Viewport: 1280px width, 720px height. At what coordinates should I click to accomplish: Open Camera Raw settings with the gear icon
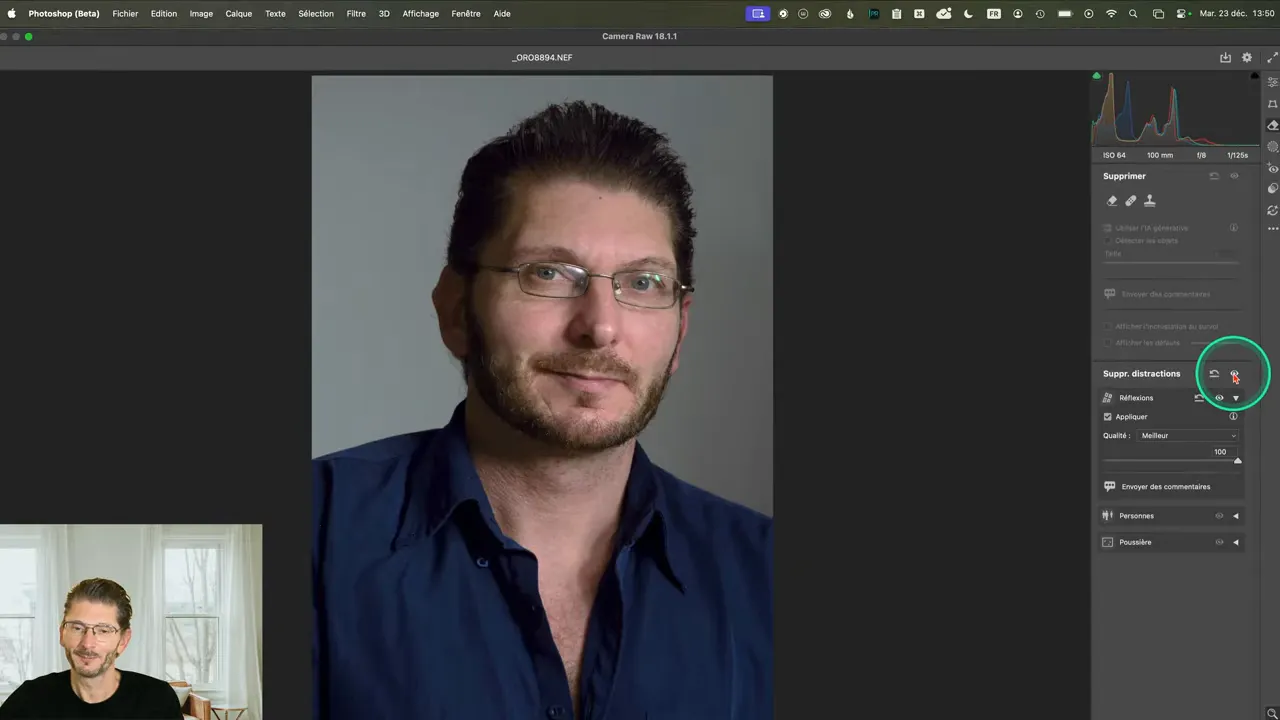click(x=1246, y=57)
